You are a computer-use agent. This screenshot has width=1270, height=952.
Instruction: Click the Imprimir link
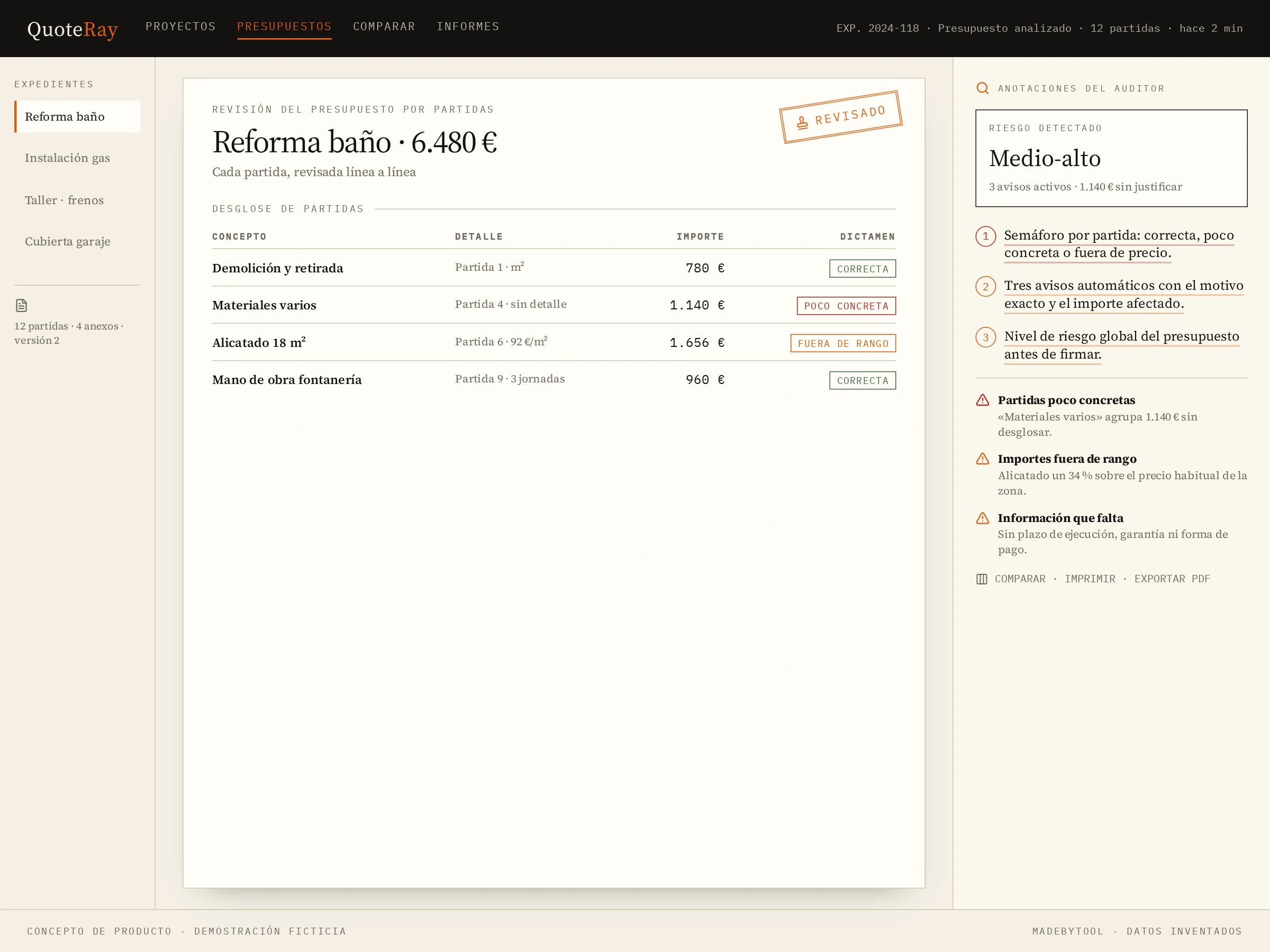[1090, 579]
